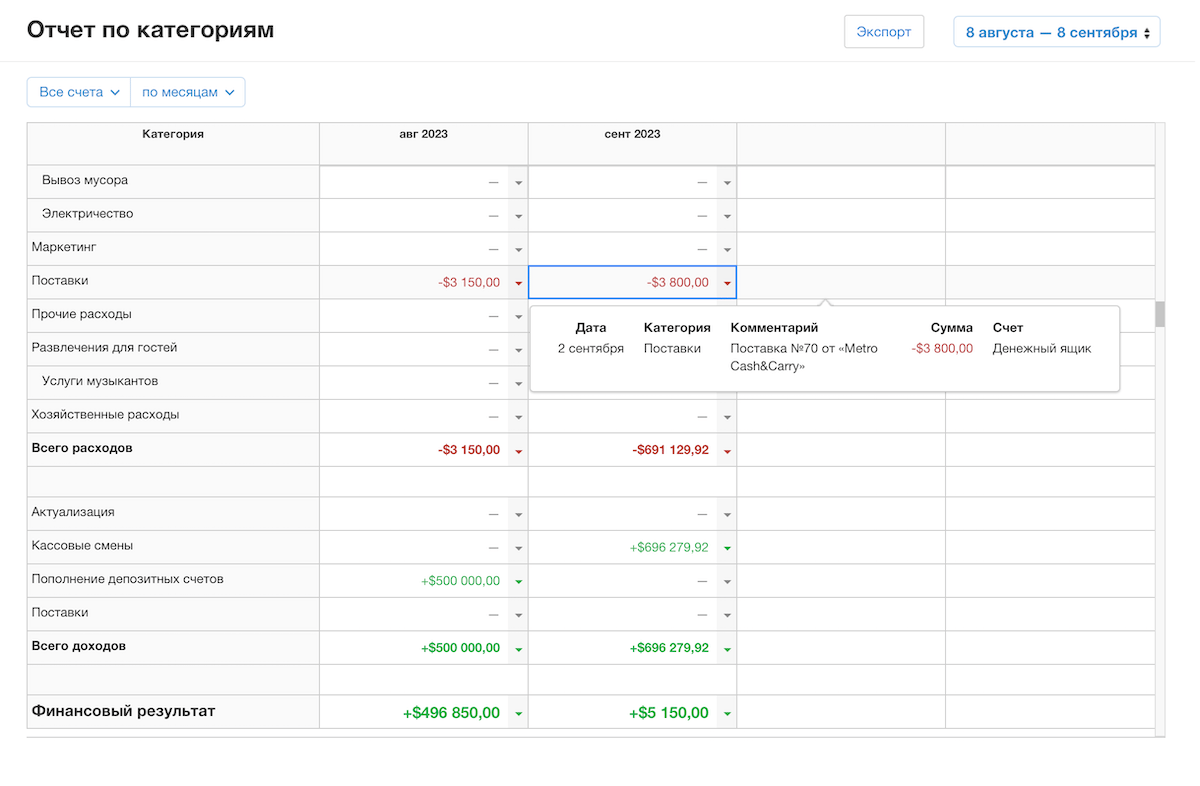The height and width of the screenshot is (786, 1200).
Task: Click green arrow beside Кассовые смены +$696 279,92
Action: point(727,549)
